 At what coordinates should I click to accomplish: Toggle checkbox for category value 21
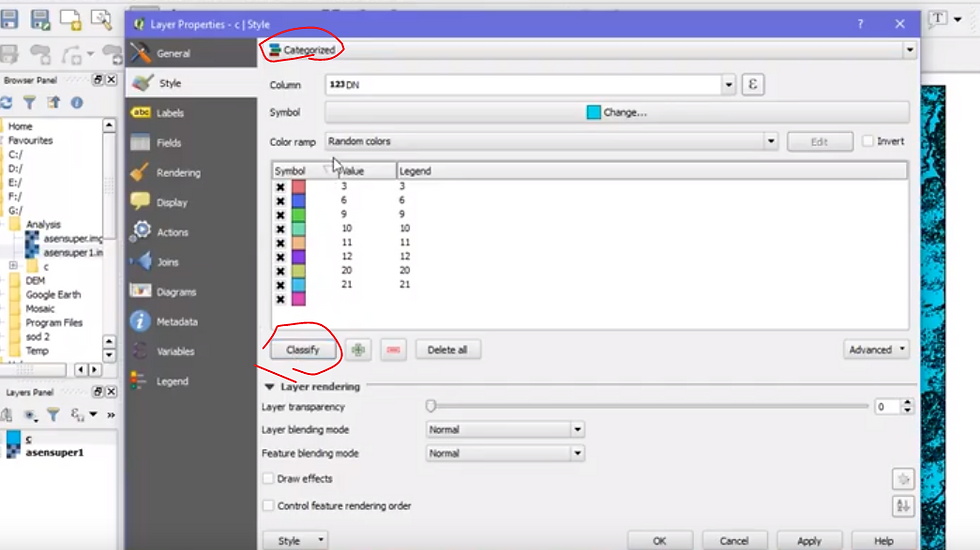click(x=280, y=285)
